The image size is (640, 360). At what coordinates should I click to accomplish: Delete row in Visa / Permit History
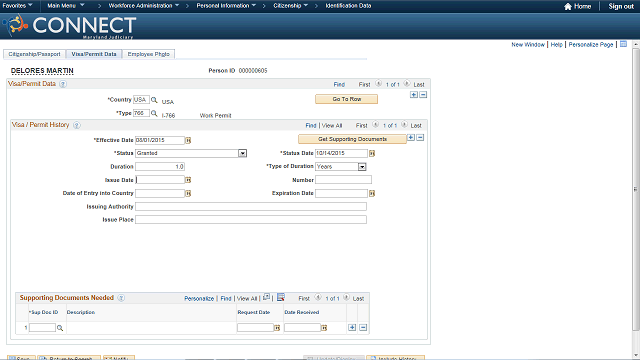(420, 138)
